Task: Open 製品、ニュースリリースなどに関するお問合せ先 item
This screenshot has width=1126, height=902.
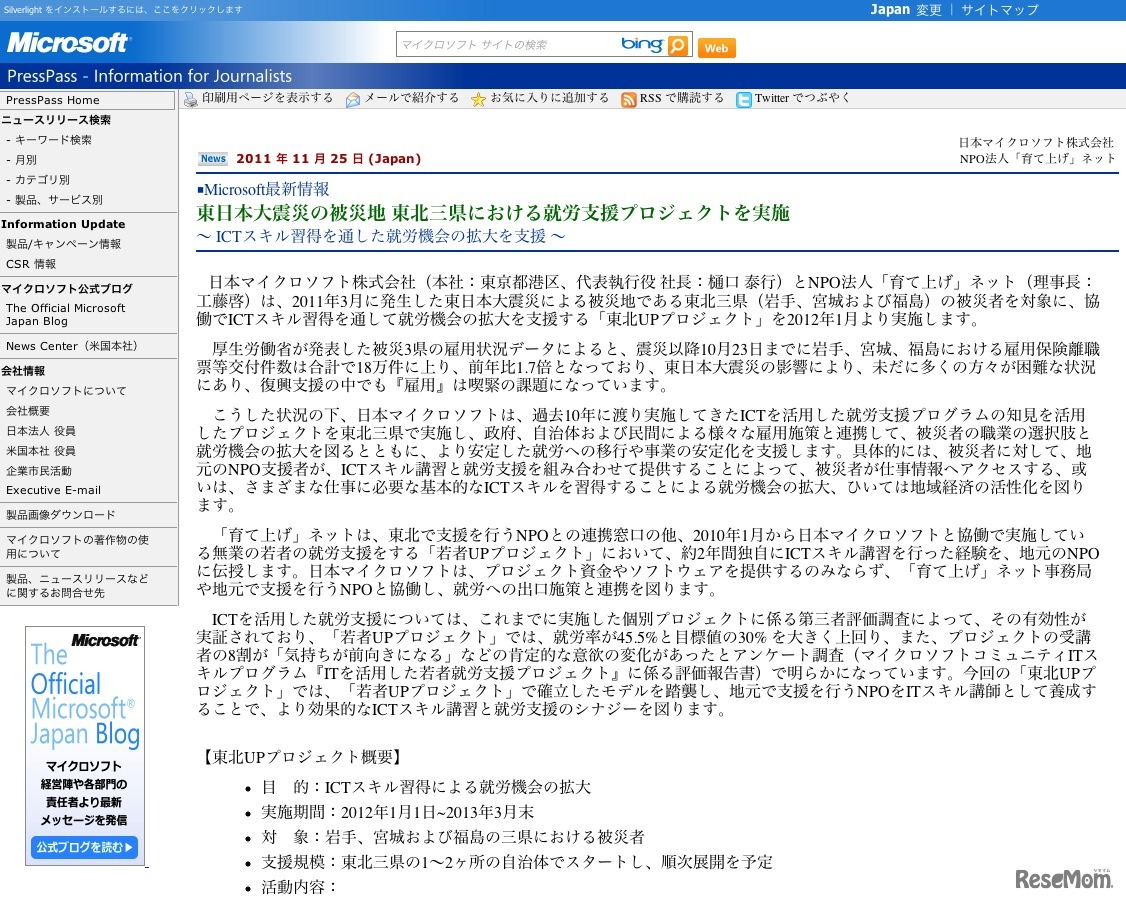Action: tap(78, 585)
